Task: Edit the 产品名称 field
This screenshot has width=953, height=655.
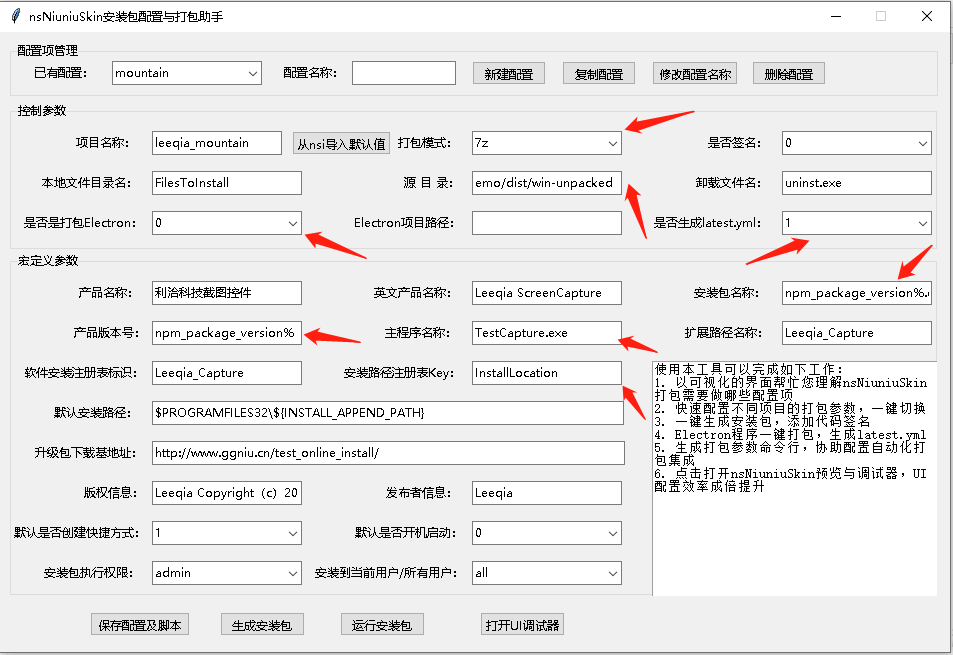Action: click(x=227, y=293)
